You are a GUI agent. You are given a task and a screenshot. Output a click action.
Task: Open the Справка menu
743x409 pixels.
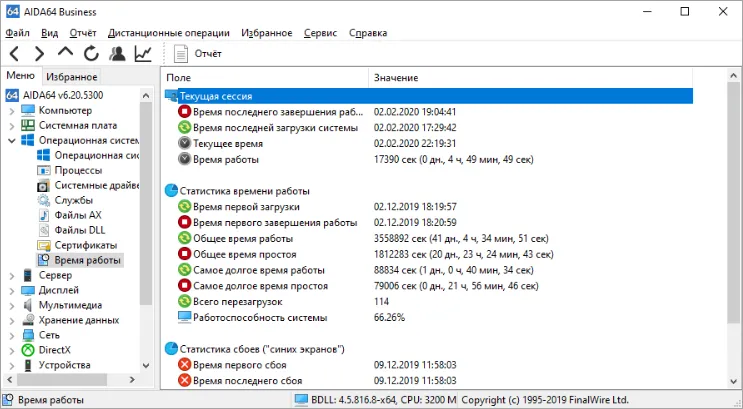pos(368,33)
